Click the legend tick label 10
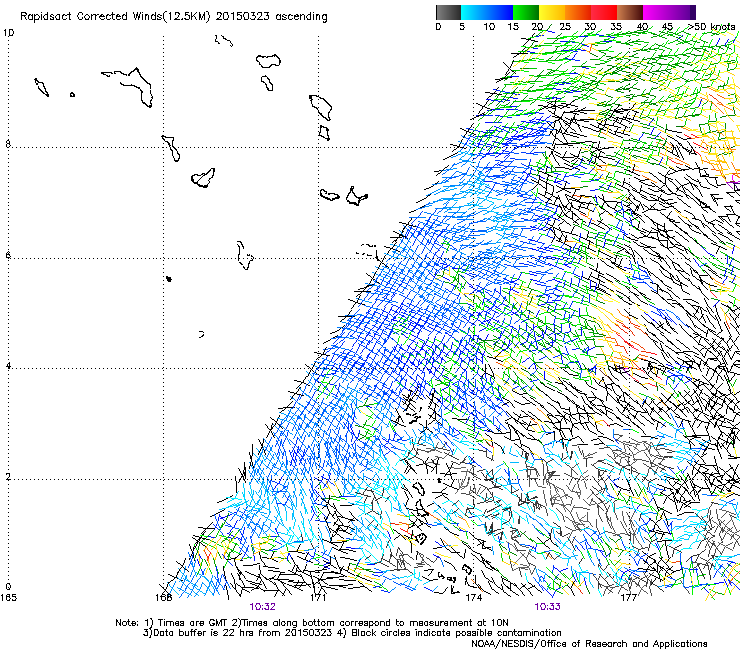The image size is (740, 650). [x=489, y=27]
